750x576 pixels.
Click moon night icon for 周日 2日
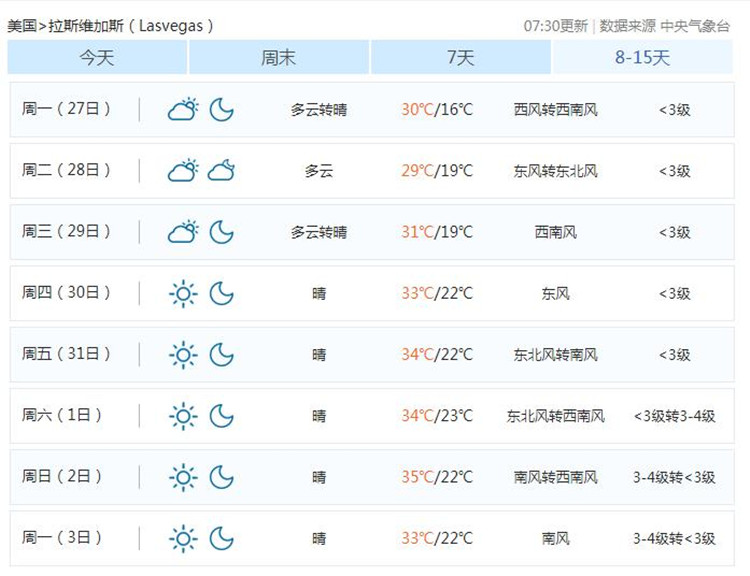(x=221, y=477)
